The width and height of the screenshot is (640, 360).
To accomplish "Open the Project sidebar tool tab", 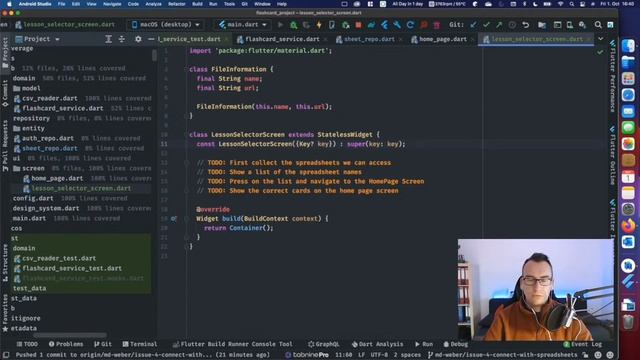I will pos(5,54).
